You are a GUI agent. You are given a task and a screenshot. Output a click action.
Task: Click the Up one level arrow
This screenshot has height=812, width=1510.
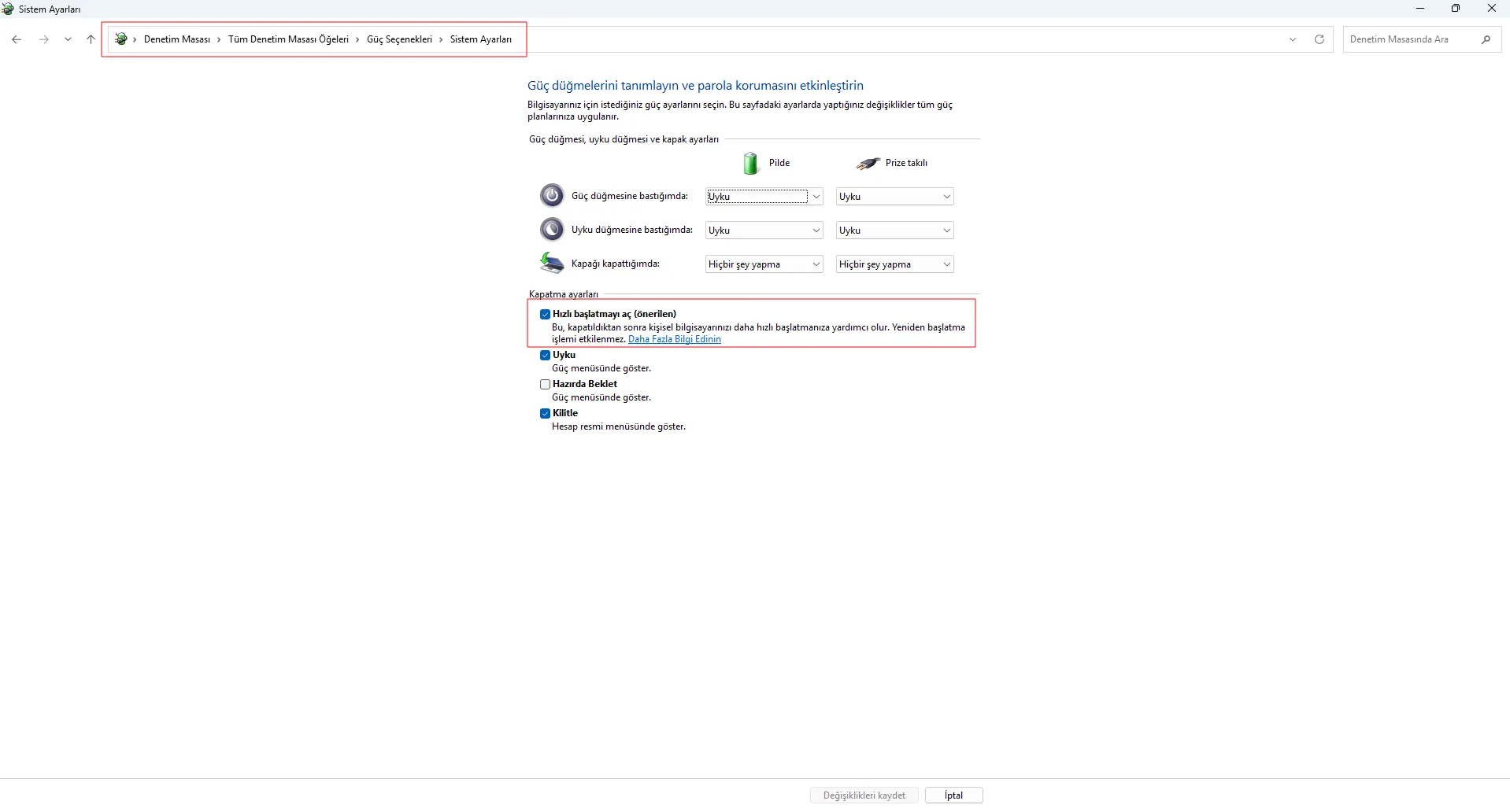(x=91, y=39)
